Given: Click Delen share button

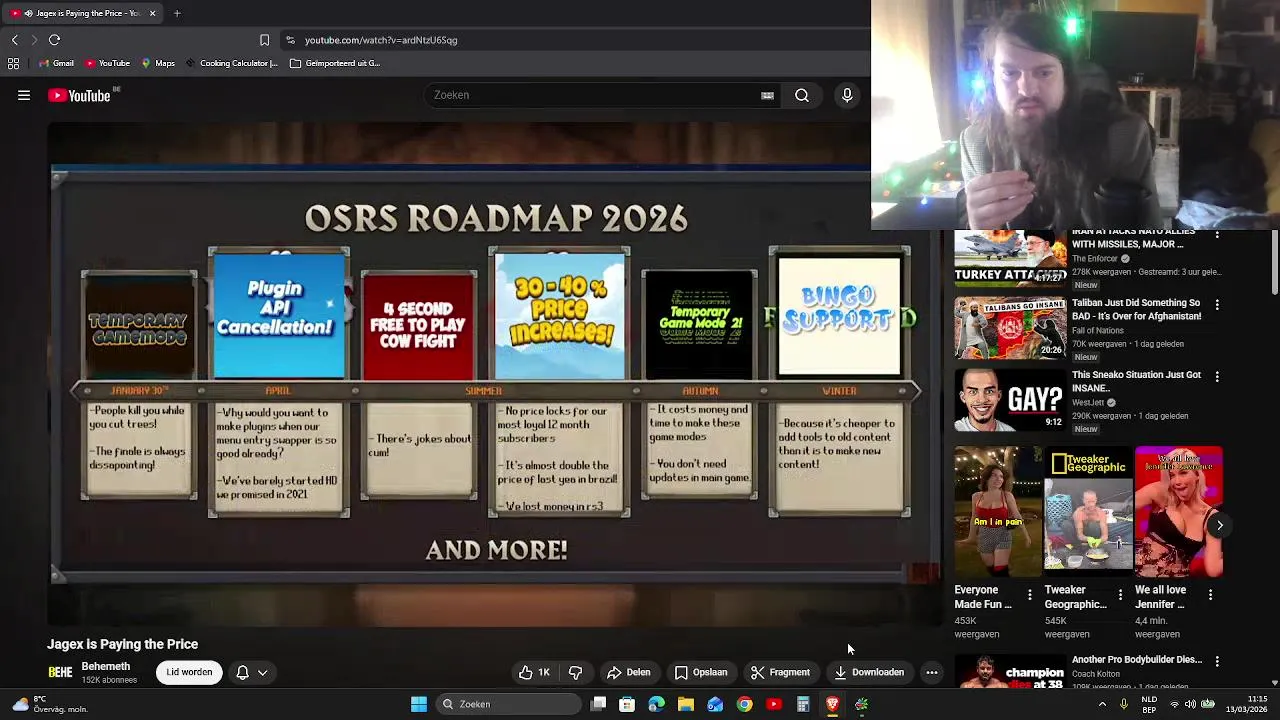Looking at the screenshot, I should coord(628,672).
